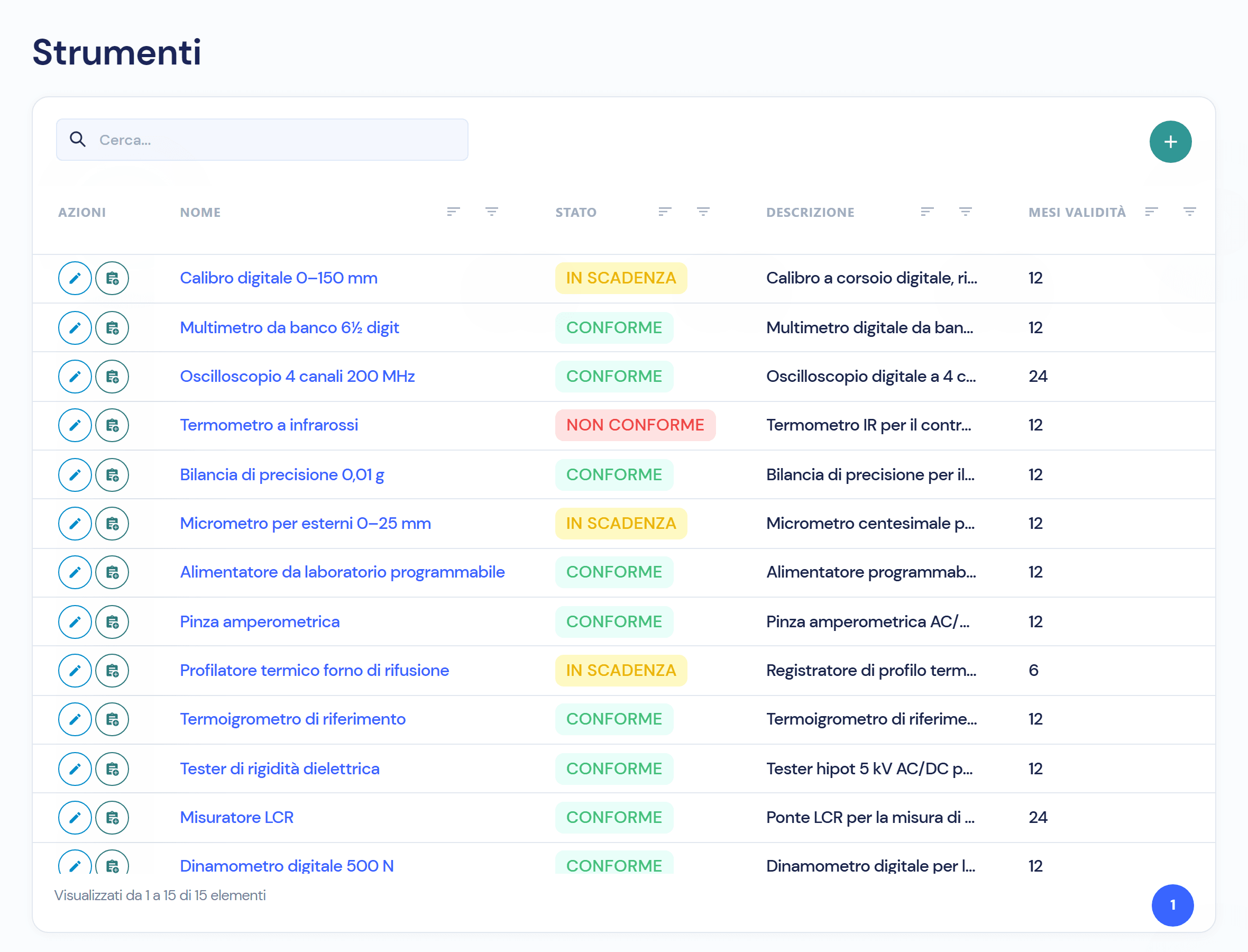Add calibration record for Calibro digitale 0–150 mm

[112, 278]
